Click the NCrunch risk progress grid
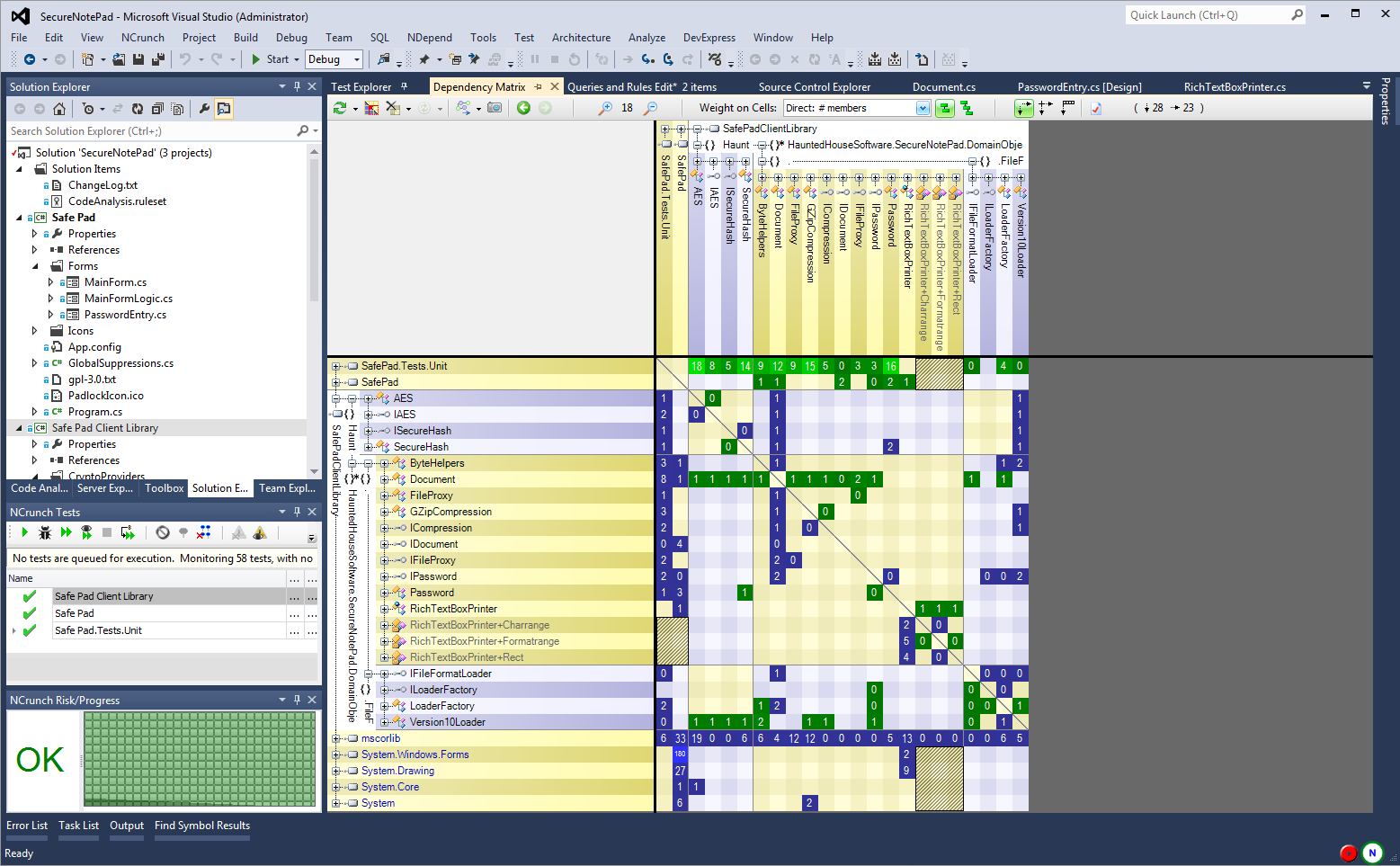1400x866 pixels. coord(198,760)
